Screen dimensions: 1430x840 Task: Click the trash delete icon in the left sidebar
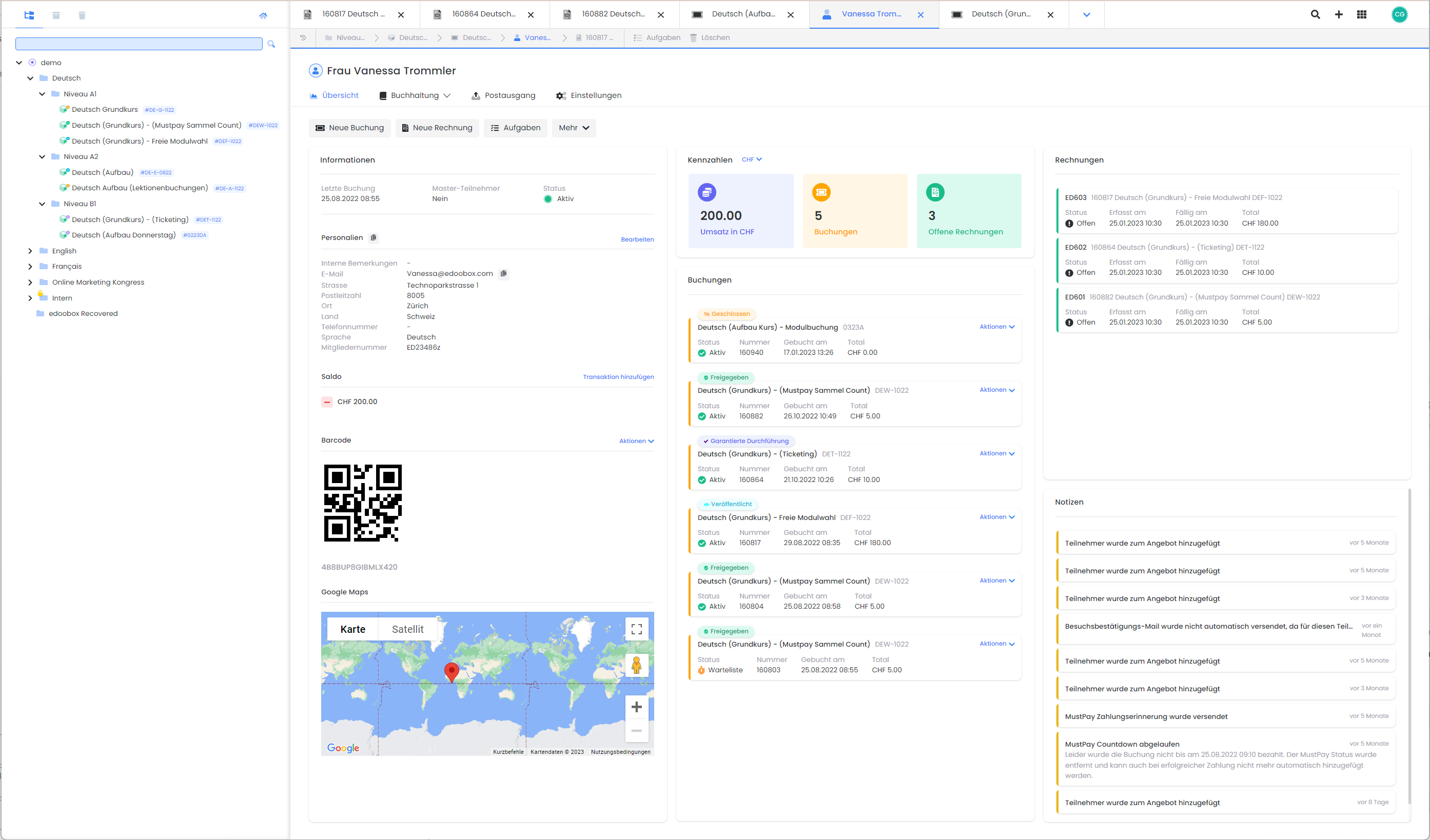coord(82,15)
